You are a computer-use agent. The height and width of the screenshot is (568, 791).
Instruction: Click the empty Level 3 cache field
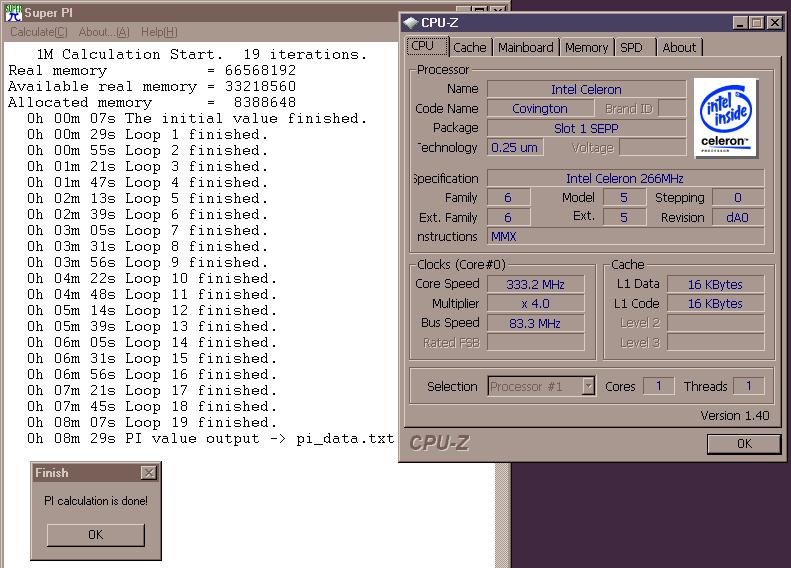click(x=715, y=342)
